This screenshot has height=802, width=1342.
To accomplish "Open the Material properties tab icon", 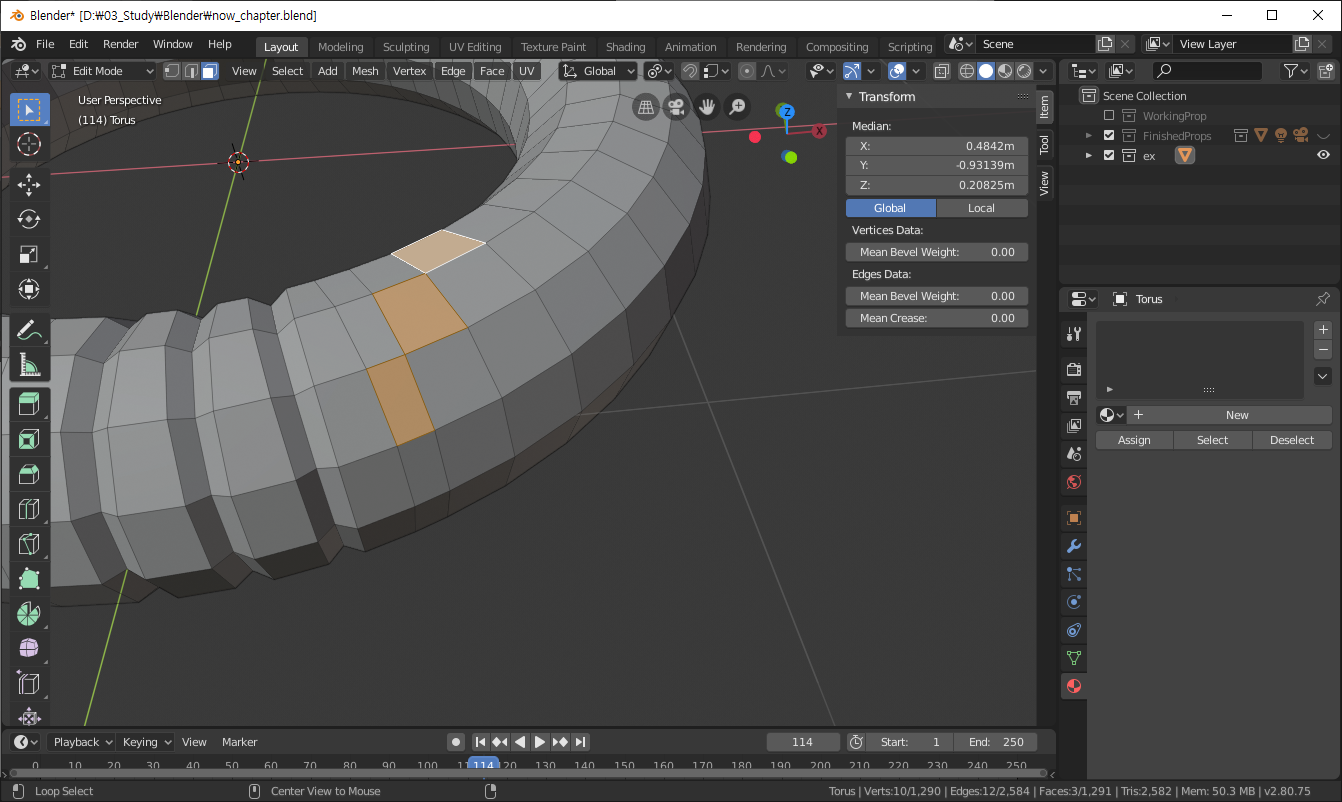I will click(x=1074, y=686).
